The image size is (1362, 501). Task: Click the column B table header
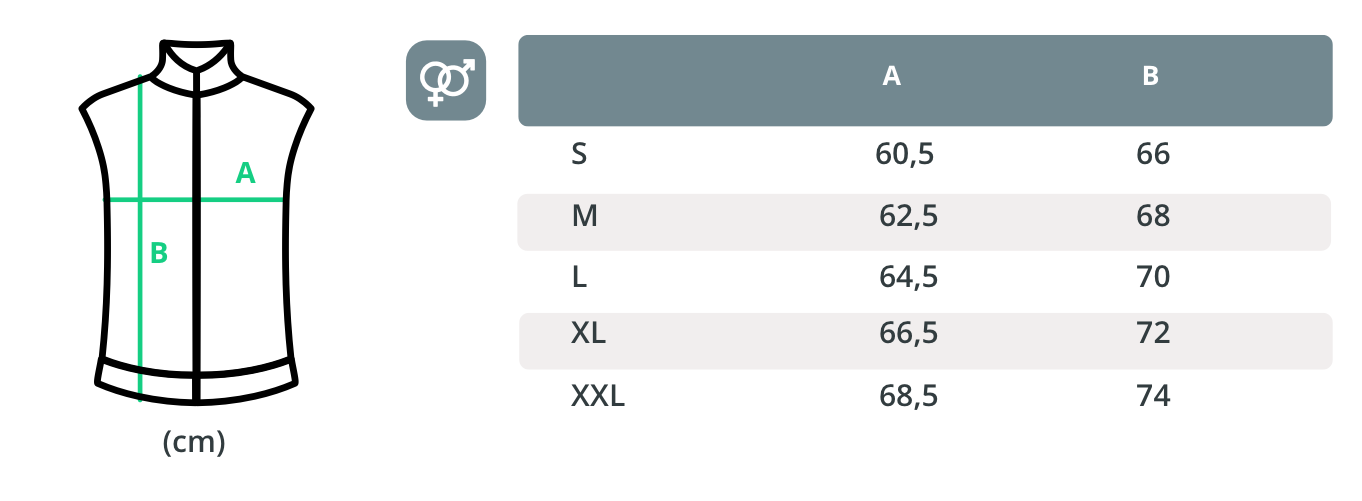coord(1150,77)
